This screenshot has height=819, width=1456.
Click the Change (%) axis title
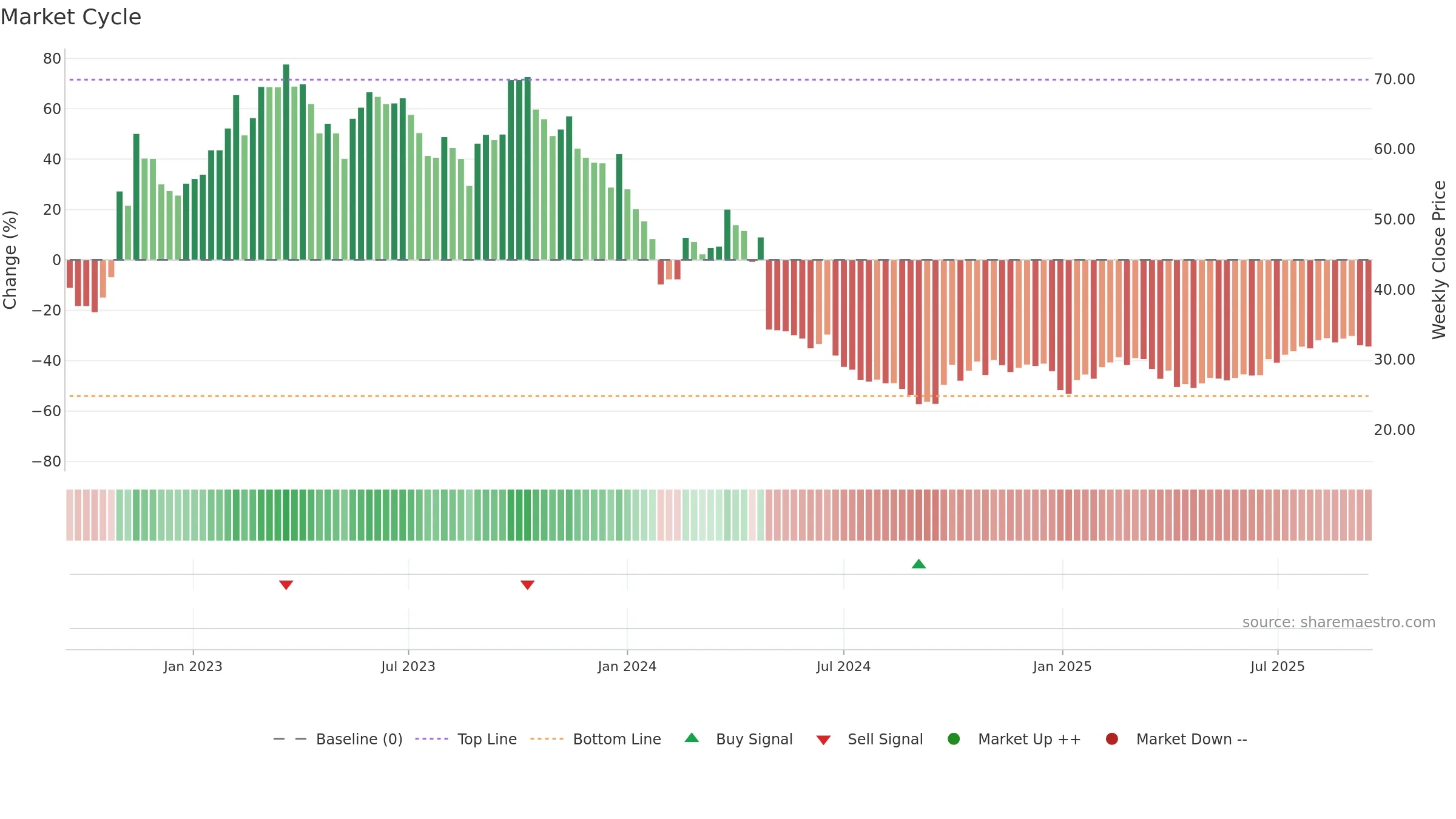tap(10, 260)
